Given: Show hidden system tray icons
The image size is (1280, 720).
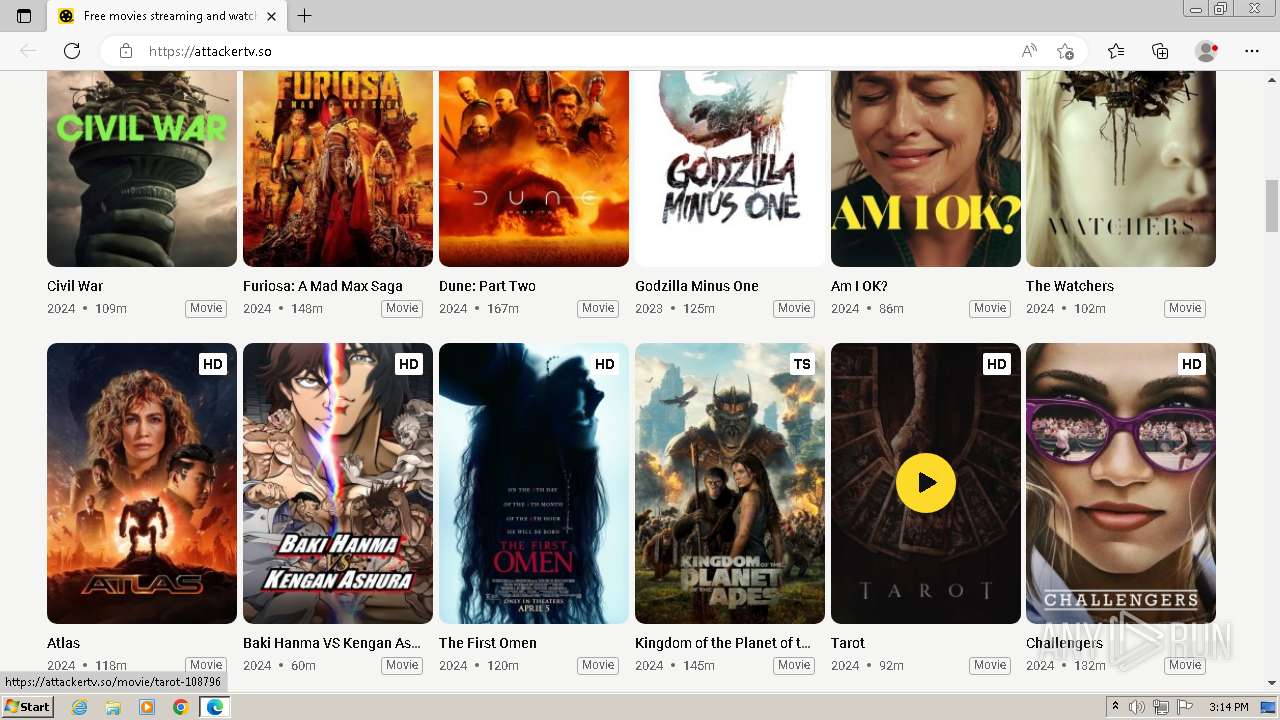Looking at the screenshot, I should [x=1116, y=707].
